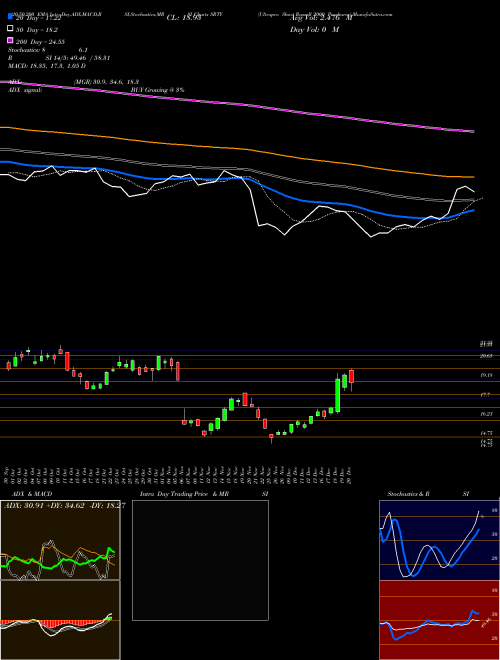Click the '30 Sep' first date axis label
500x660 pixels.
click(7, 475)
